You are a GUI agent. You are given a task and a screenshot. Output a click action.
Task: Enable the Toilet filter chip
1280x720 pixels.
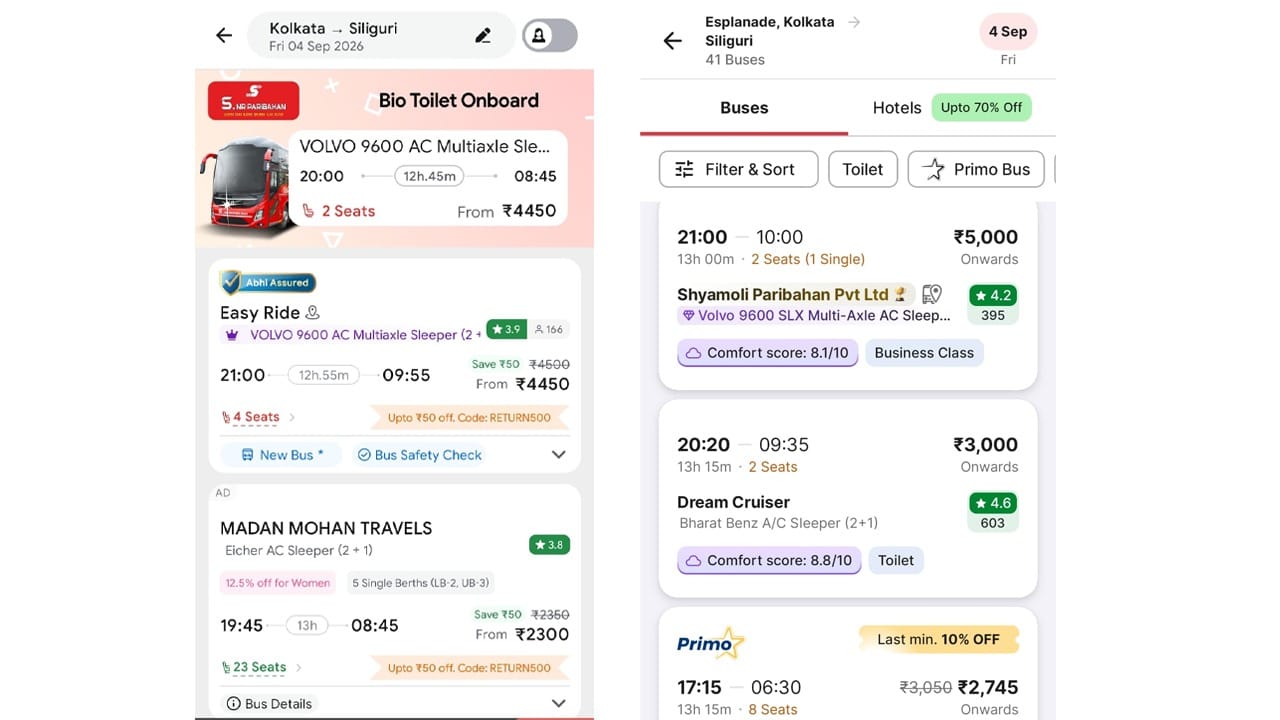tap(863, 169)
